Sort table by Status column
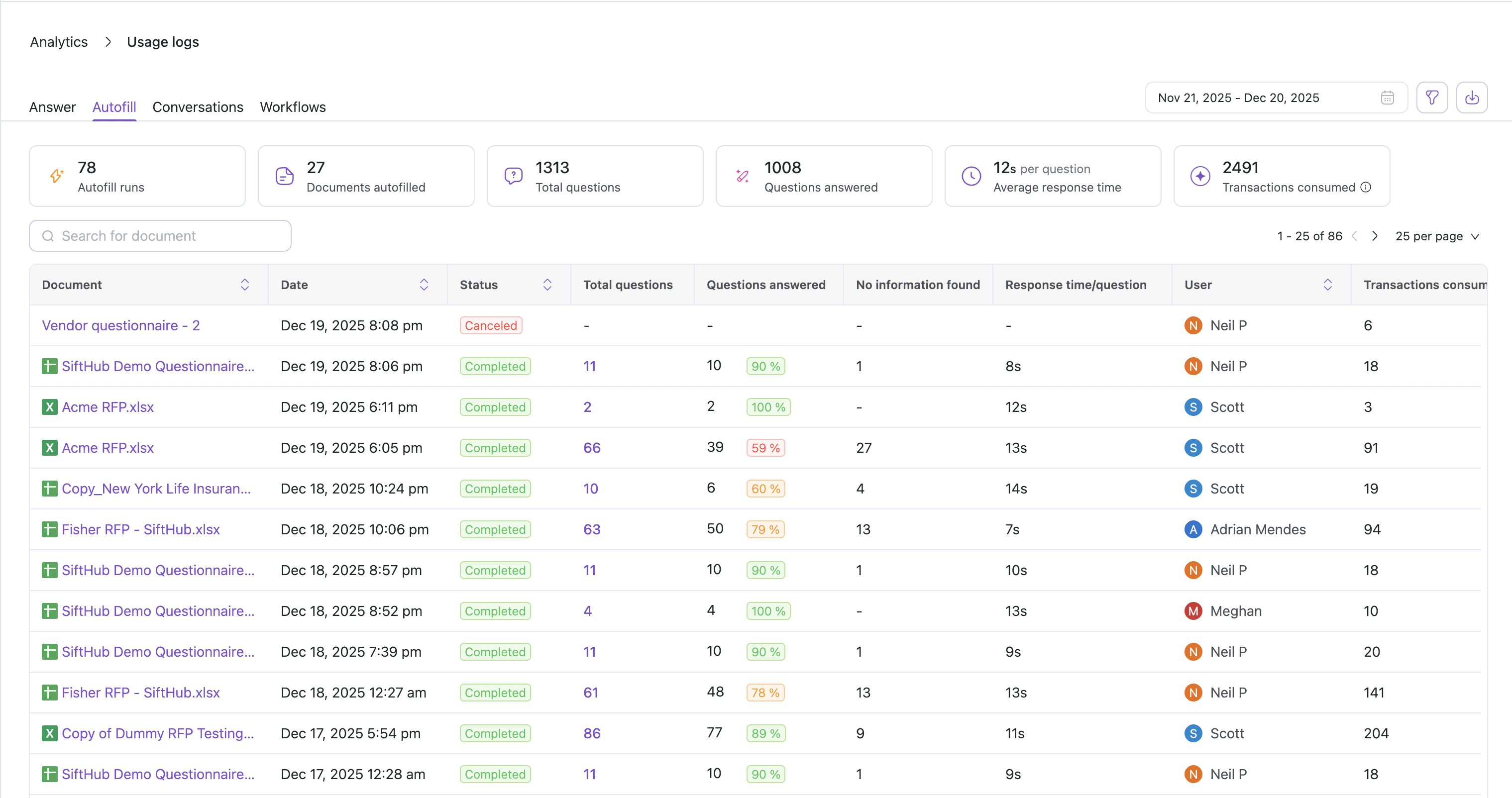This screenshot has height=798, width=1512. click(x=547, y=285)
